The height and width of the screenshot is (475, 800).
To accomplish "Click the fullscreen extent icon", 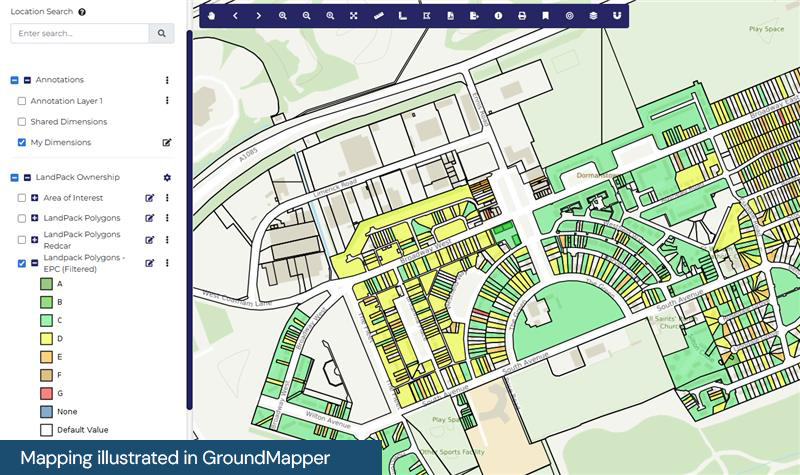I will [x=354, y=16].
